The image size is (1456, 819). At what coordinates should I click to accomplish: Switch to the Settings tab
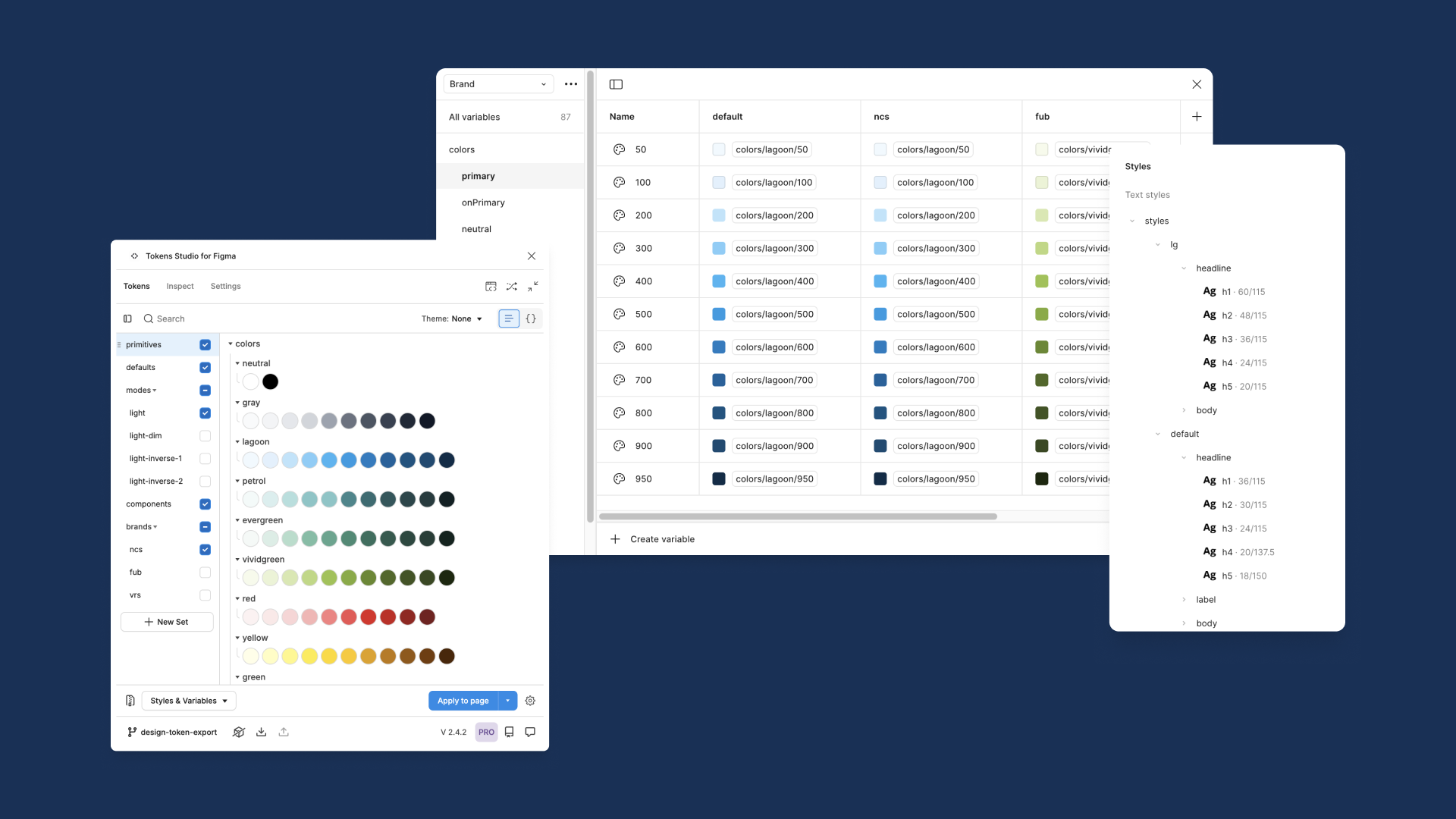(225, 287)
